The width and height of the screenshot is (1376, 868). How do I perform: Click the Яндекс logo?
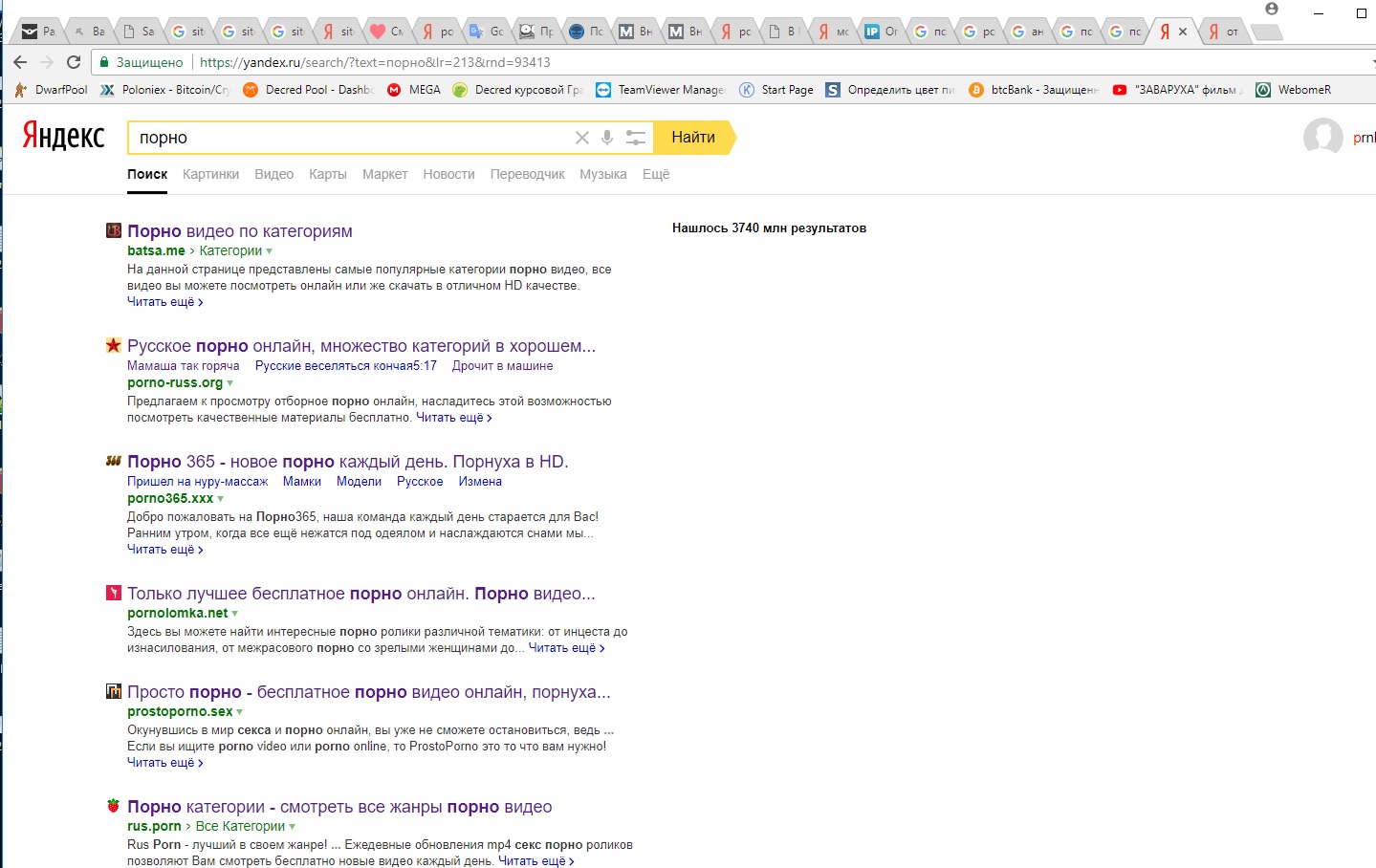pyautogui.click(x=63, y=136)
